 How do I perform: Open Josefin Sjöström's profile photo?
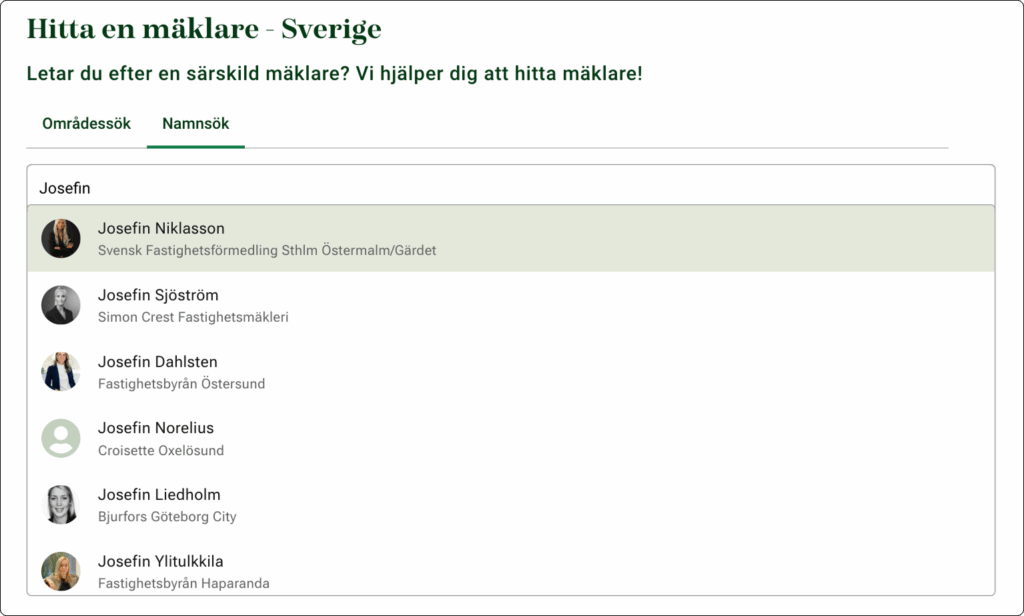click(61, 305)
